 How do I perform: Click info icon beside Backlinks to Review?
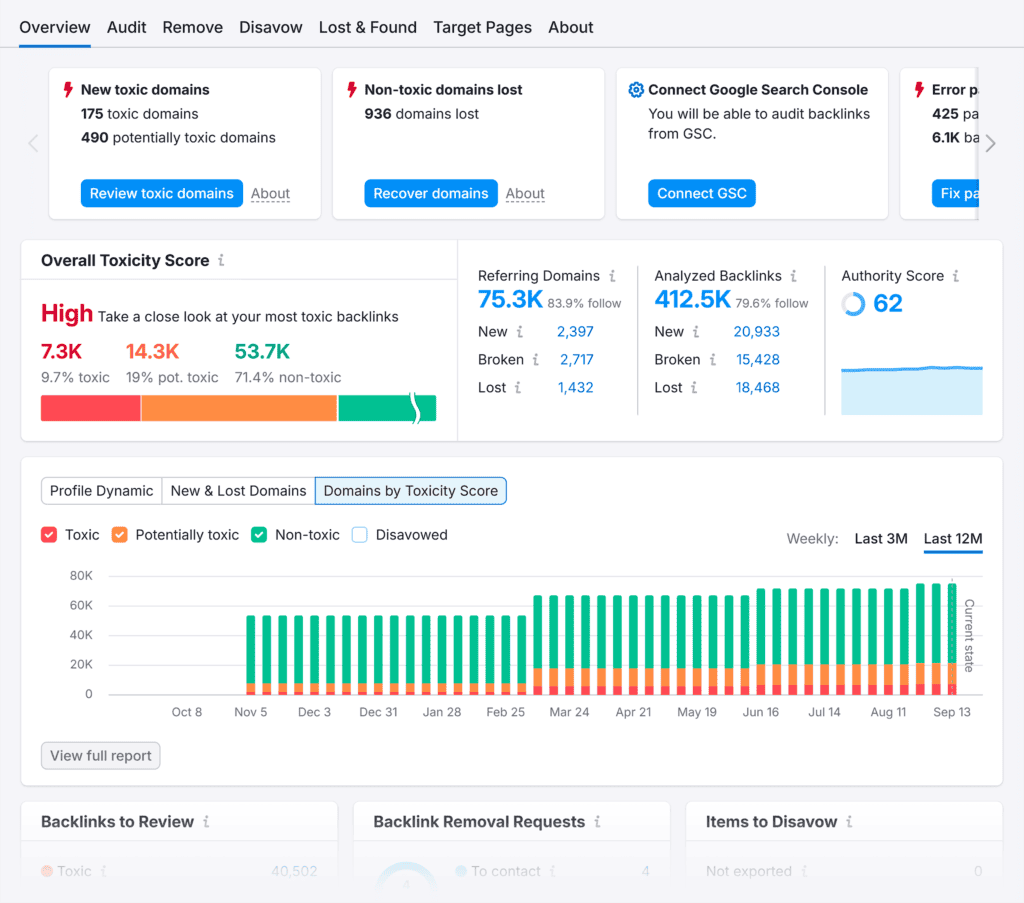coord(206,822)
